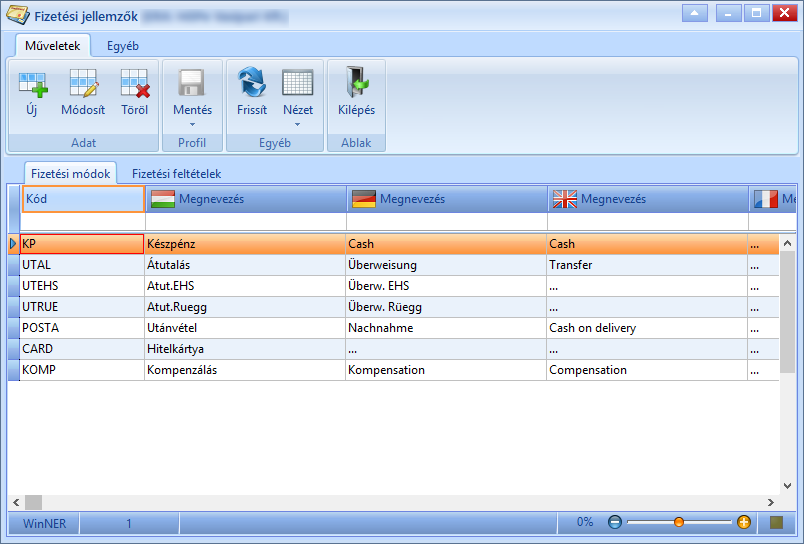Sort by the Kód column header

point(83,199)
